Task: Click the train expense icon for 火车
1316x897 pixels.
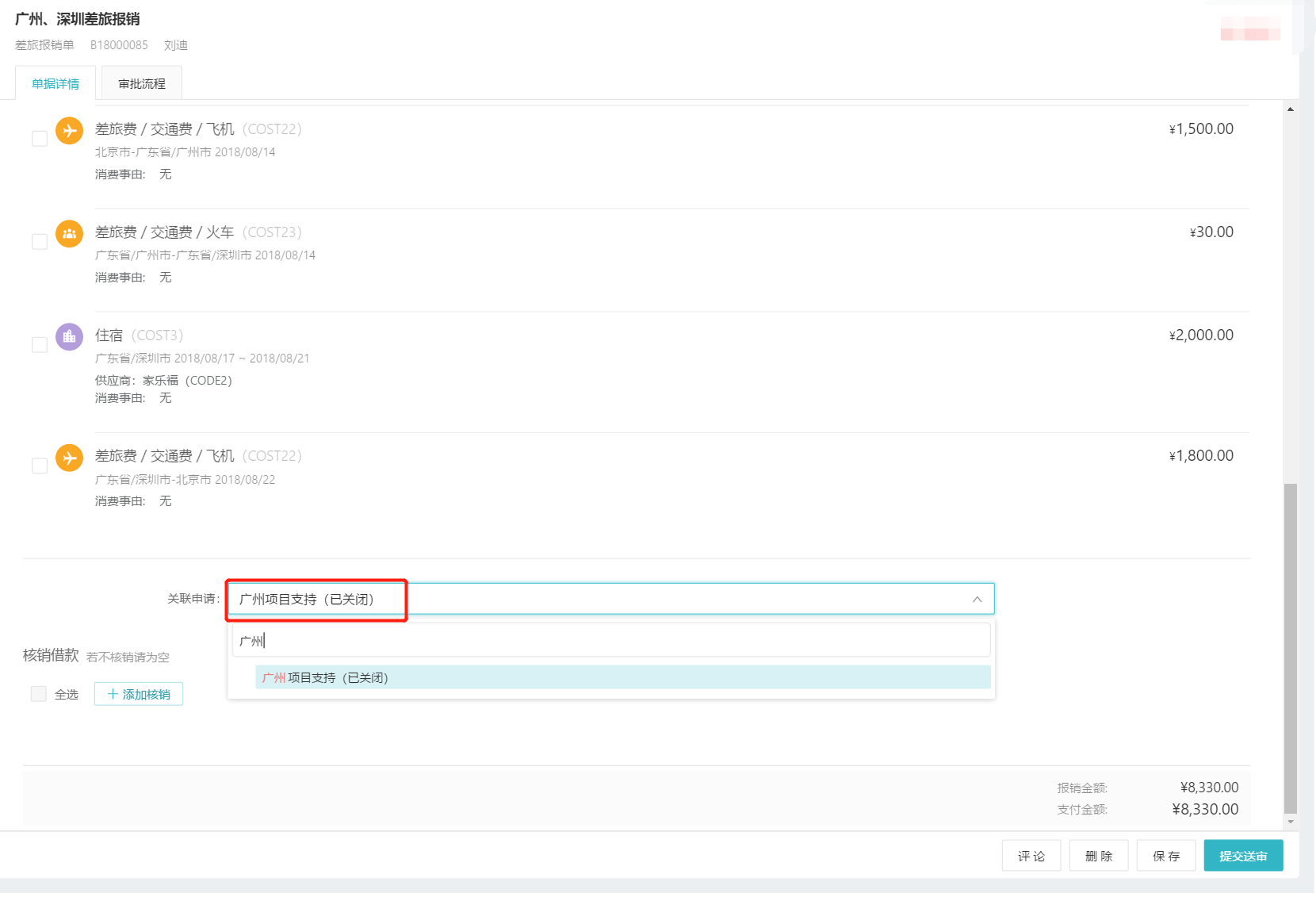Action: (x=69, y=233)
